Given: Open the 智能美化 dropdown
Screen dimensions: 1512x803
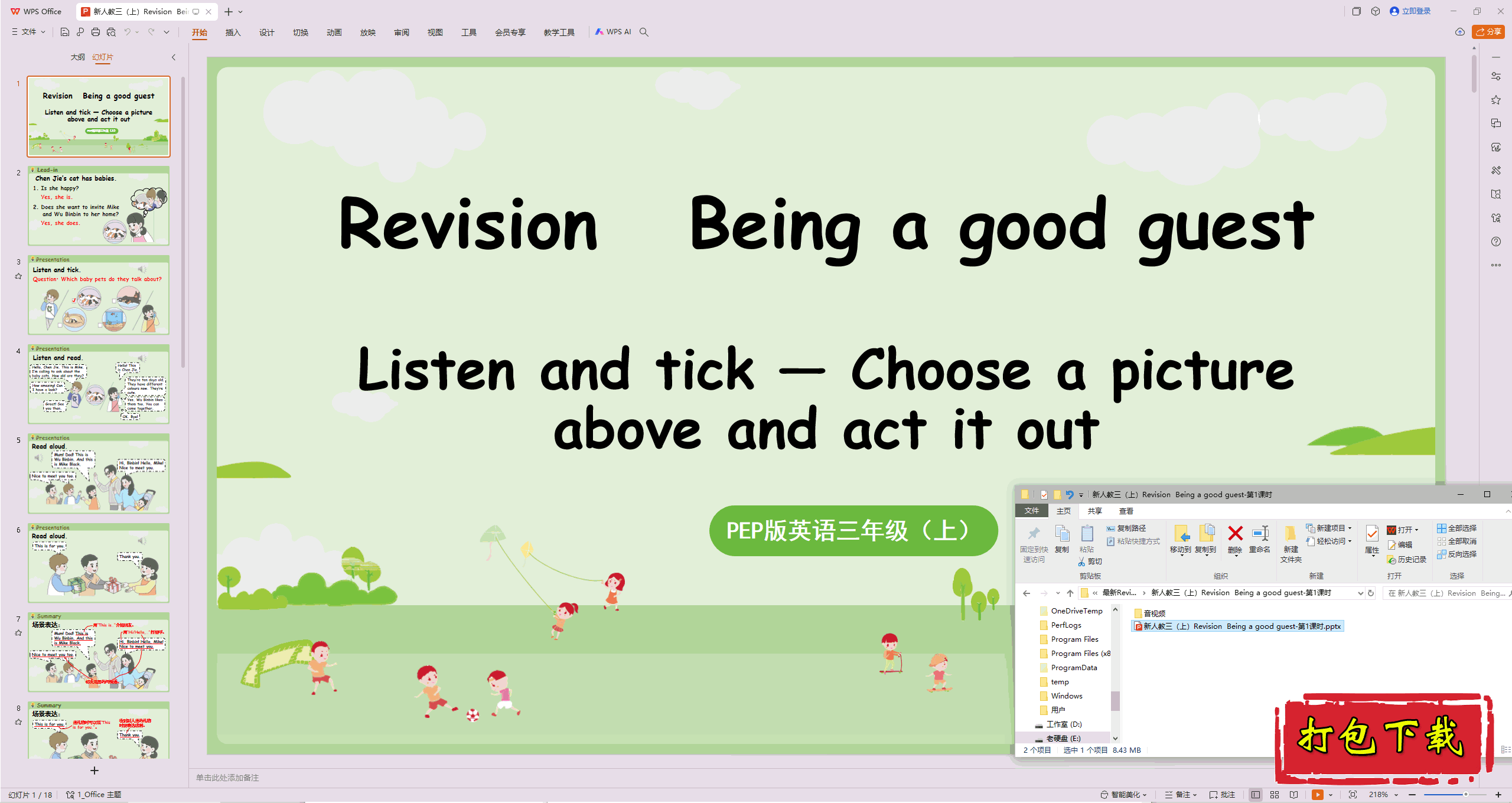Looking at the screenshot, I should pos(1123,795).
